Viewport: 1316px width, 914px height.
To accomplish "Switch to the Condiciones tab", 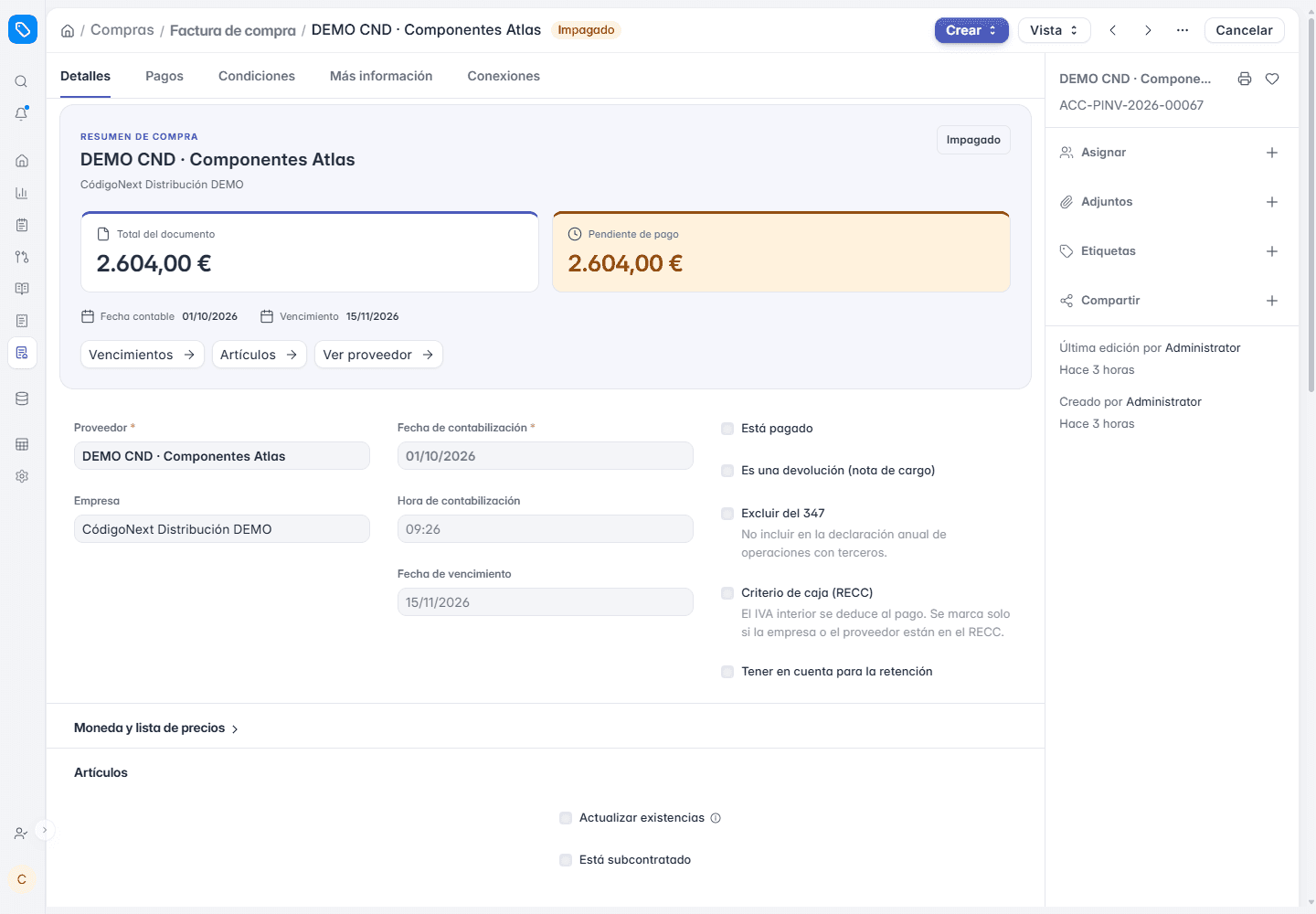I will (257, 76).
